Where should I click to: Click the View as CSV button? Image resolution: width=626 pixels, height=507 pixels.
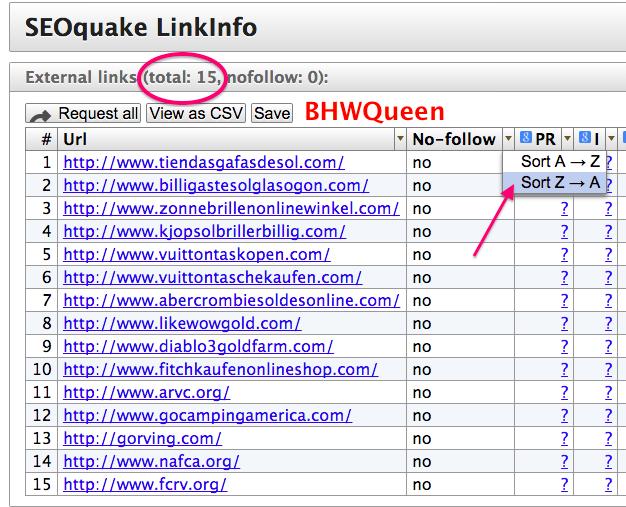tap(196, 114)
